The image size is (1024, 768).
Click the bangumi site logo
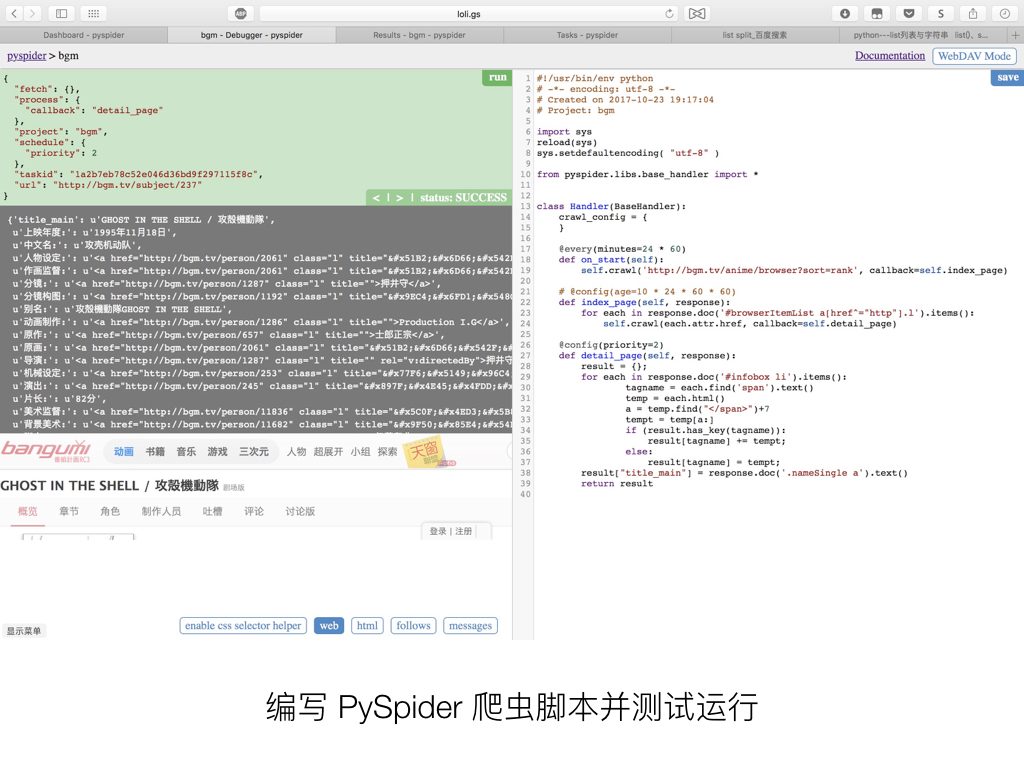tap(45, 451)
